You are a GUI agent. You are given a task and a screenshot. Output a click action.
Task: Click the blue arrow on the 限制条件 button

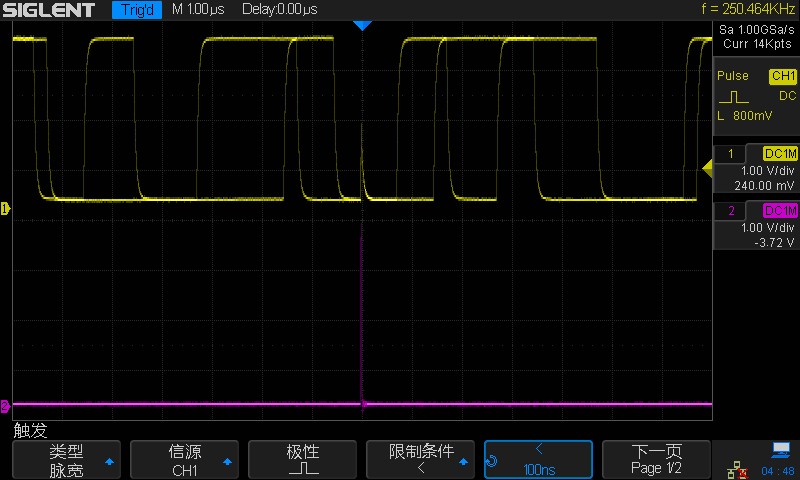pos(463,462)
